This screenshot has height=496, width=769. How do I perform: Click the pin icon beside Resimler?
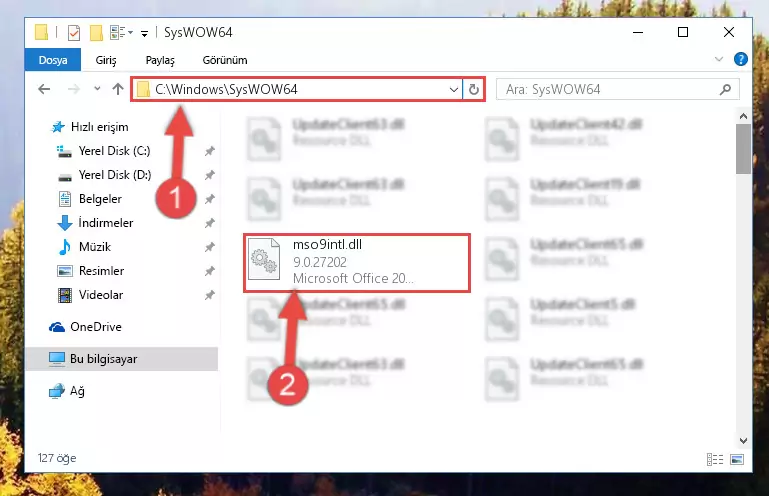pyautogui.click(x=209, y=271)
